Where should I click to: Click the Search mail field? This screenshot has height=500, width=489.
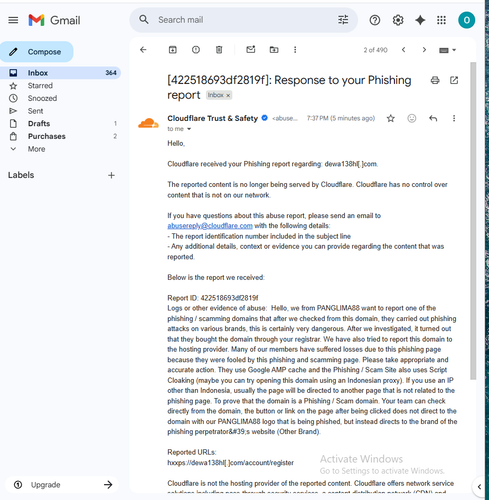point(243,20)
